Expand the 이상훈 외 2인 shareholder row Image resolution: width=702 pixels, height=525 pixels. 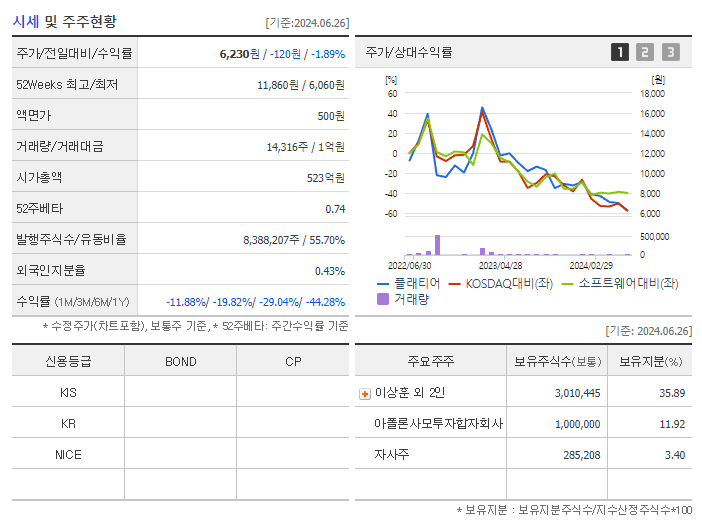coord(365,394)
